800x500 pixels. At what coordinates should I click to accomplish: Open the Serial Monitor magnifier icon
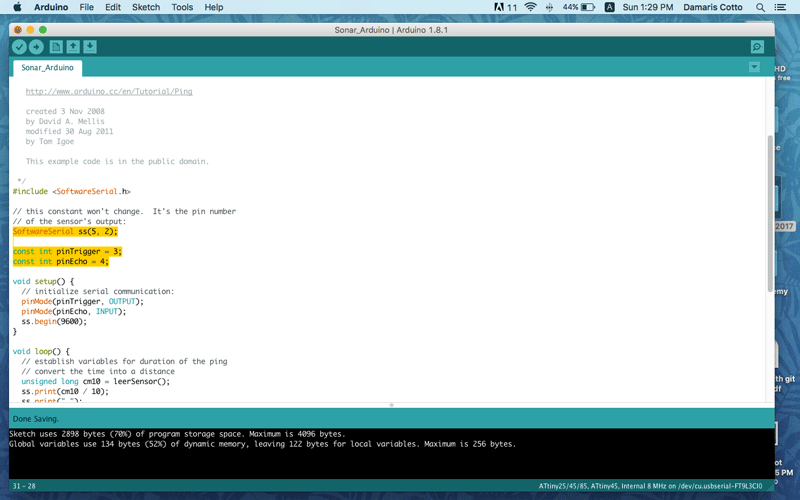[757, 47]
